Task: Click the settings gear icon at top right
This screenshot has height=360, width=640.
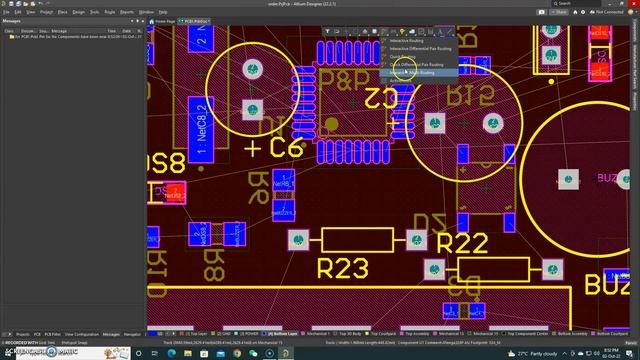Action: [583, 12]
